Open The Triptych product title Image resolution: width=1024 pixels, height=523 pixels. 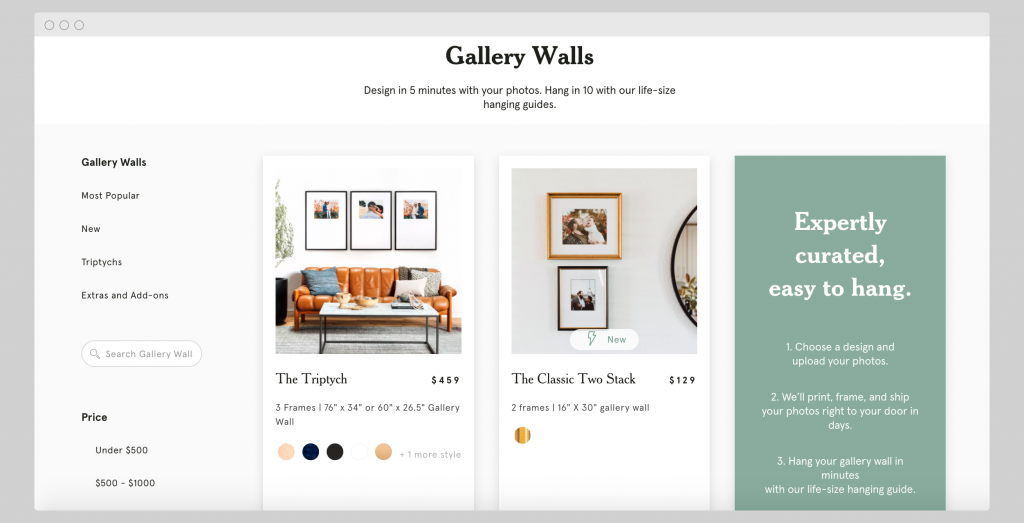312,379
